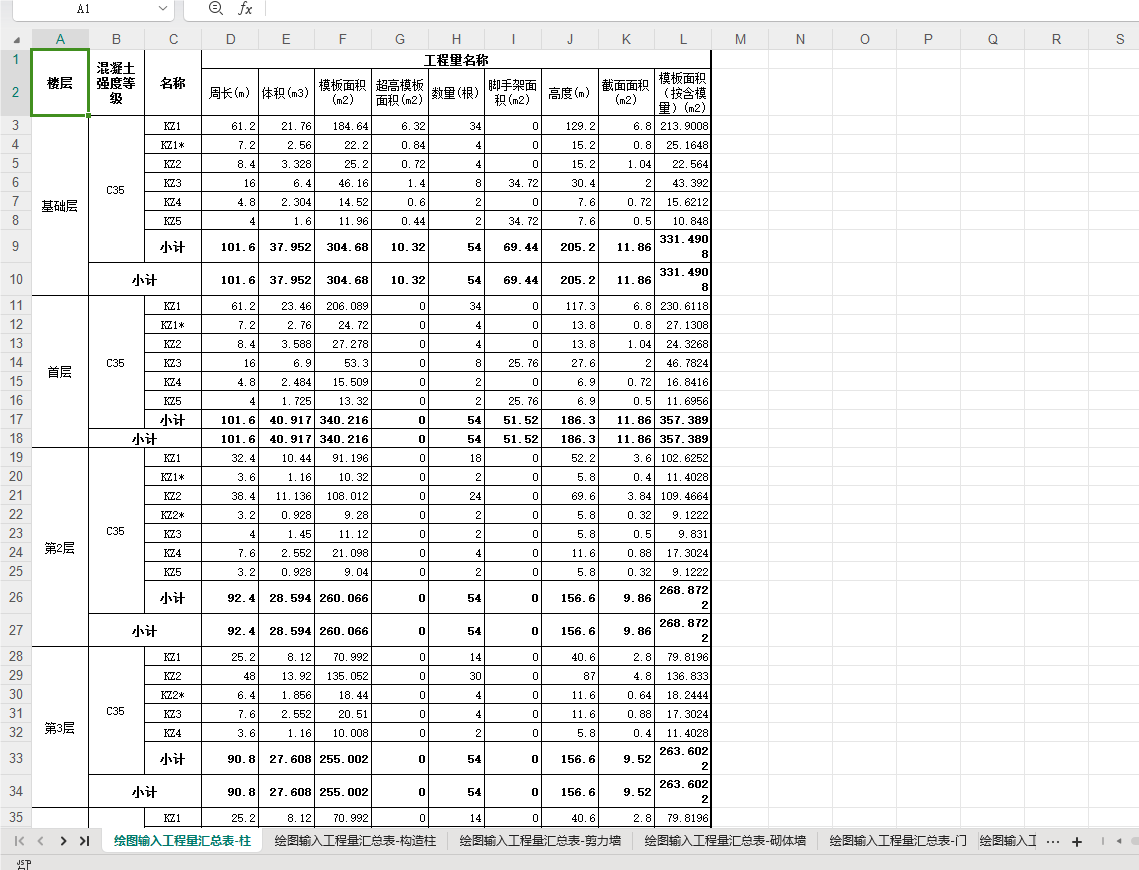
Task: Click the 第2层 floor cell
Action: click(60, 548)
